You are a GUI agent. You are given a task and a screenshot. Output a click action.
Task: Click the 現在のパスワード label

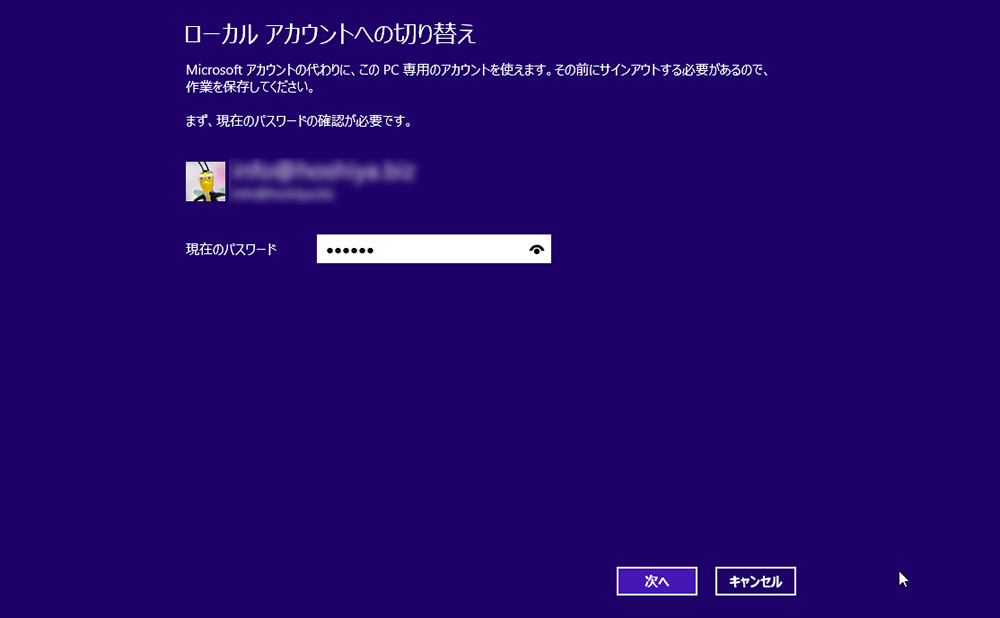click(x=232, y=249)
